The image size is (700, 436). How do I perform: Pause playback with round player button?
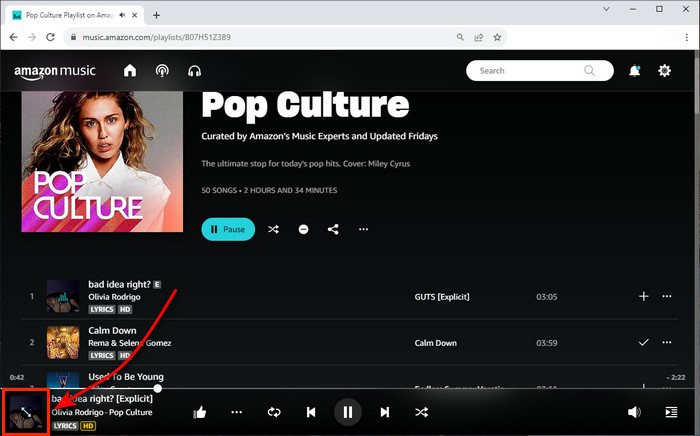tap(348, 412)
